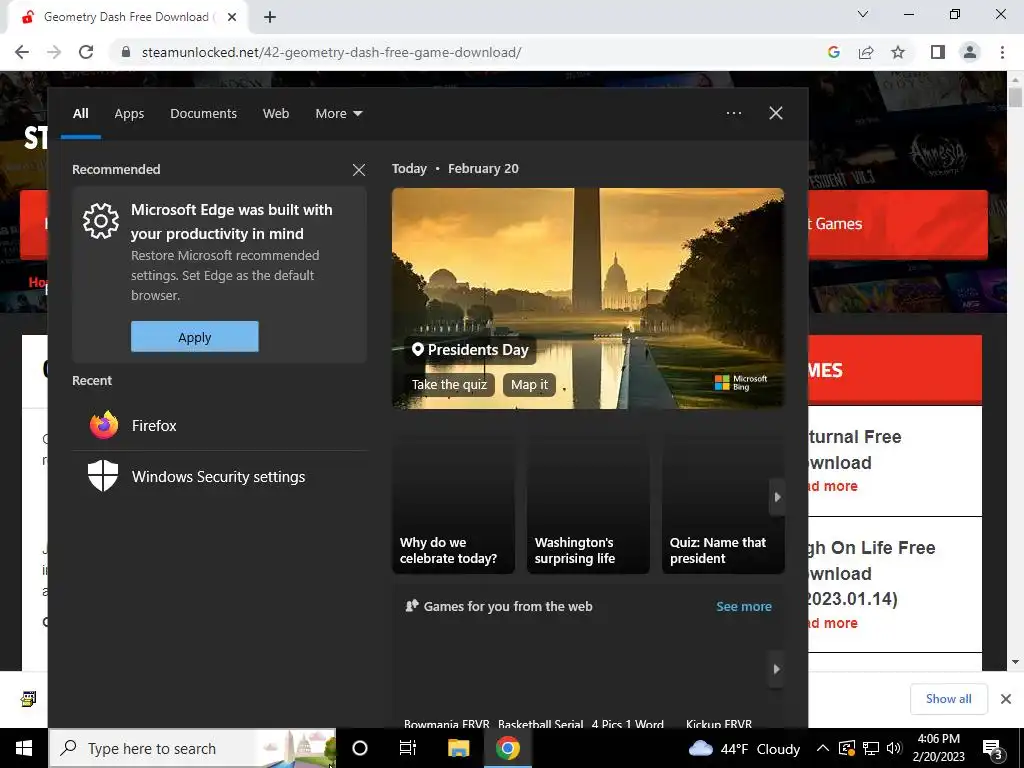Open the weather widget 44°F Cloudy

click(x=744, y=748)
